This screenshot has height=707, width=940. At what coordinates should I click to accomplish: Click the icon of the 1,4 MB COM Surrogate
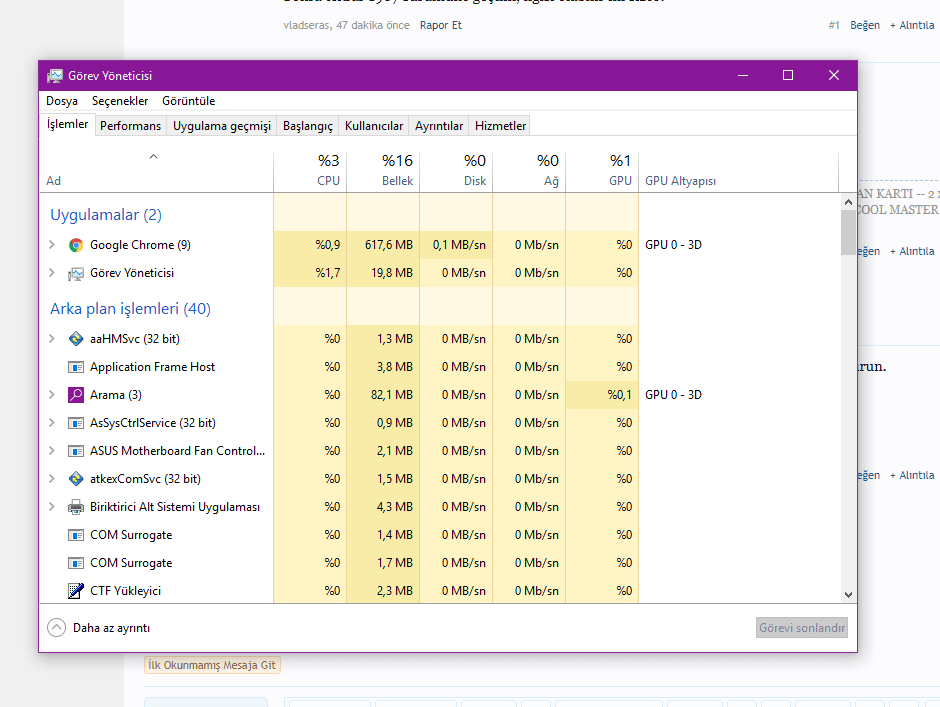pos(76,535)
